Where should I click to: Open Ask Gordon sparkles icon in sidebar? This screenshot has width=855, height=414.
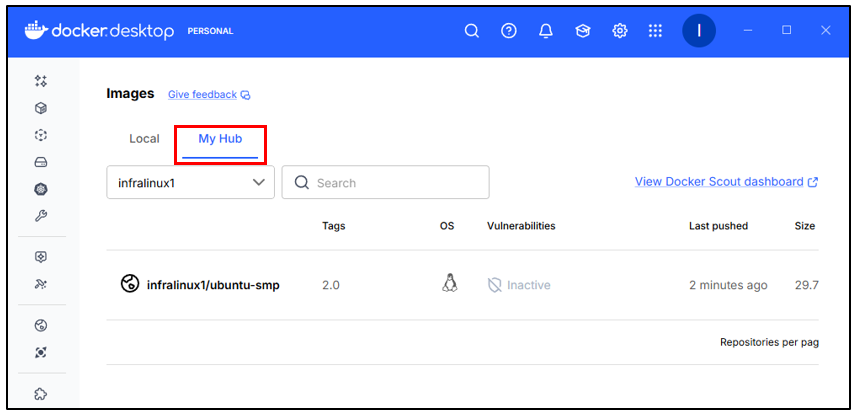pyautogui.click(x=41, y=81)
